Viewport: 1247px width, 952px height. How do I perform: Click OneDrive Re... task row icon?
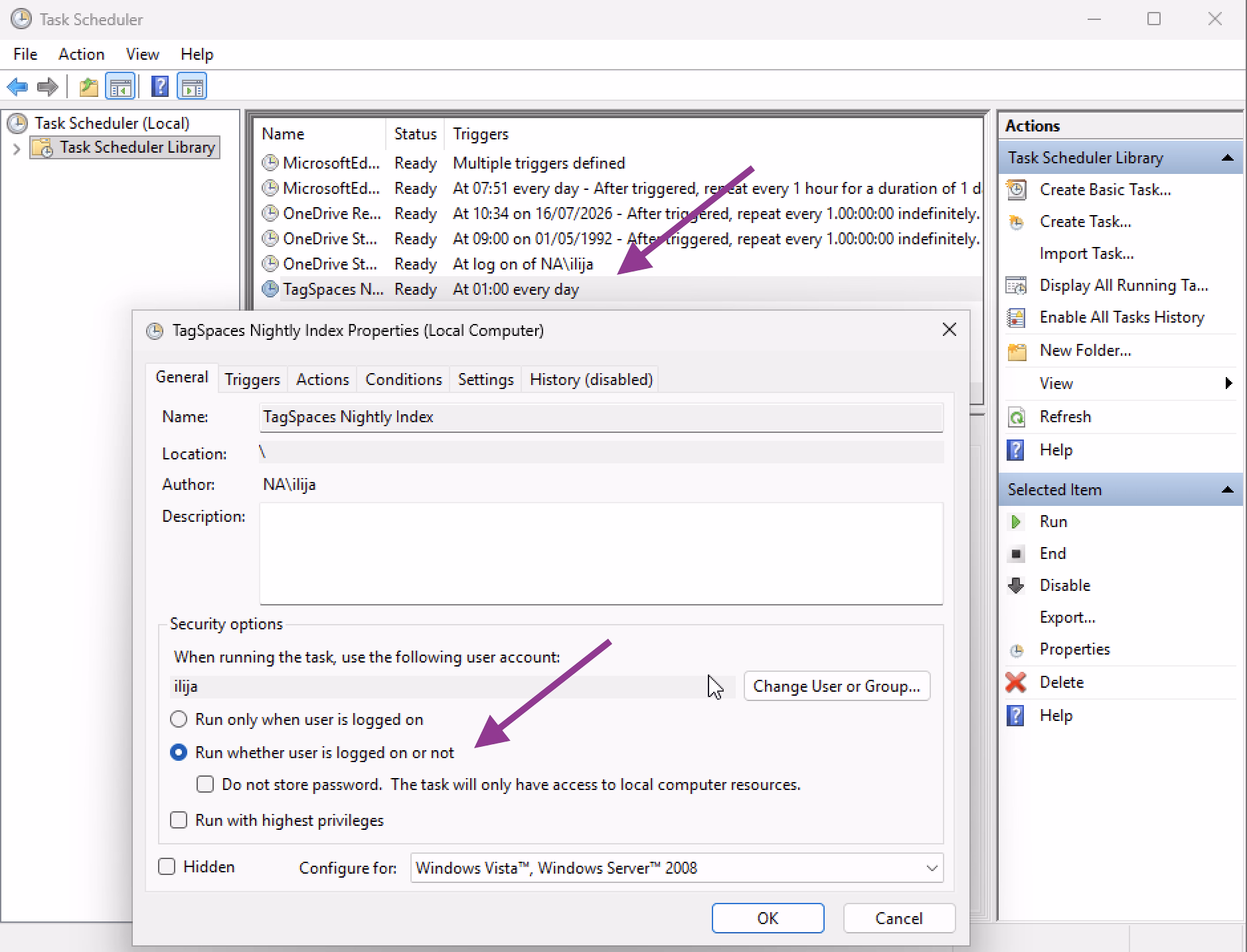[x=270, y=214]
